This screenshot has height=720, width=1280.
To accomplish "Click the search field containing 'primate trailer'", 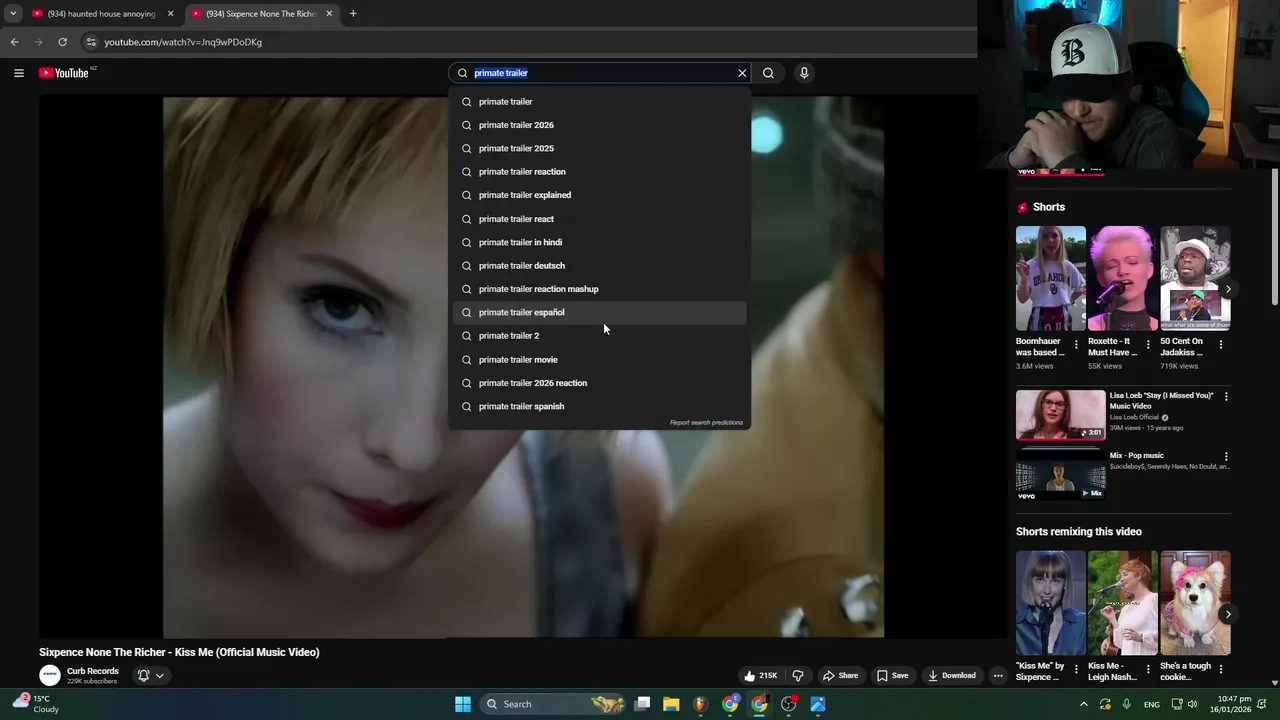I will coord(600,73).
